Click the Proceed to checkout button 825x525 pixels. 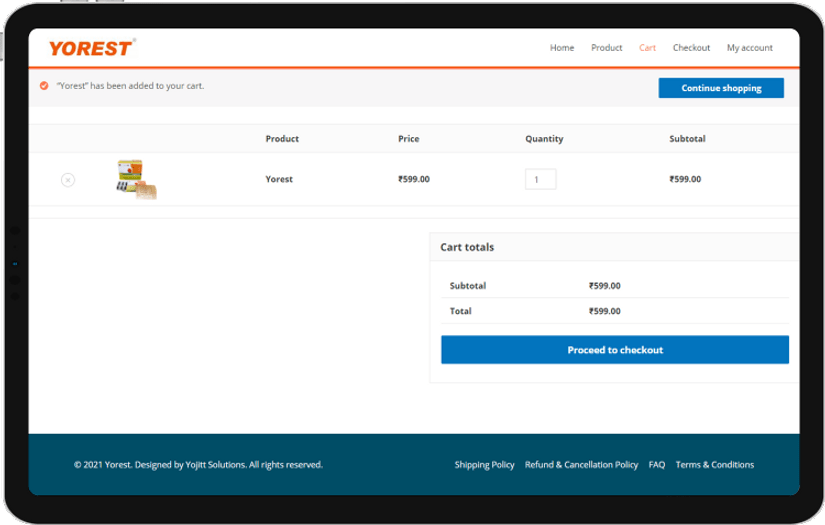pyautogui.click(x=615, y=350)
